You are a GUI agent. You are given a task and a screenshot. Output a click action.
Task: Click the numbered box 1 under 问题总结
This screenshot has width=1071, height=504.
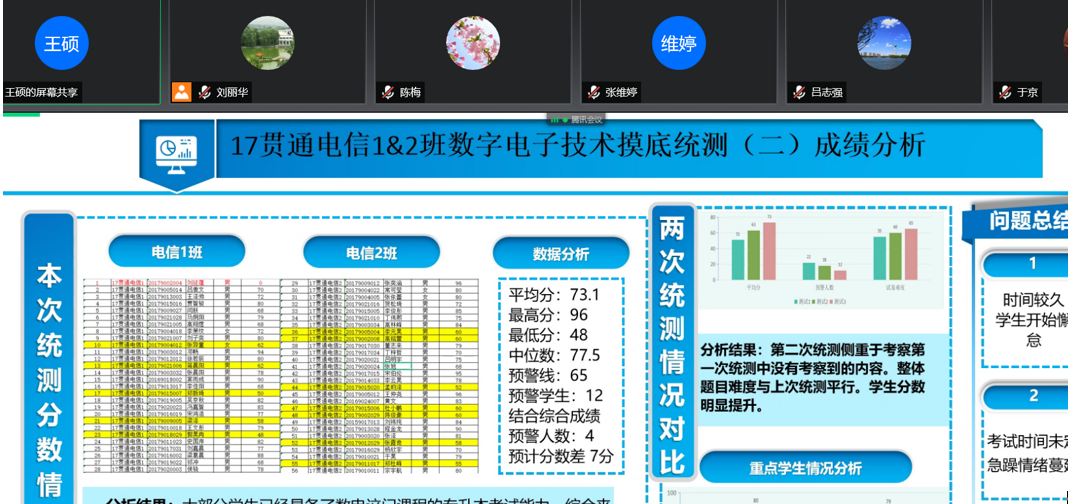pos(1026,264)
